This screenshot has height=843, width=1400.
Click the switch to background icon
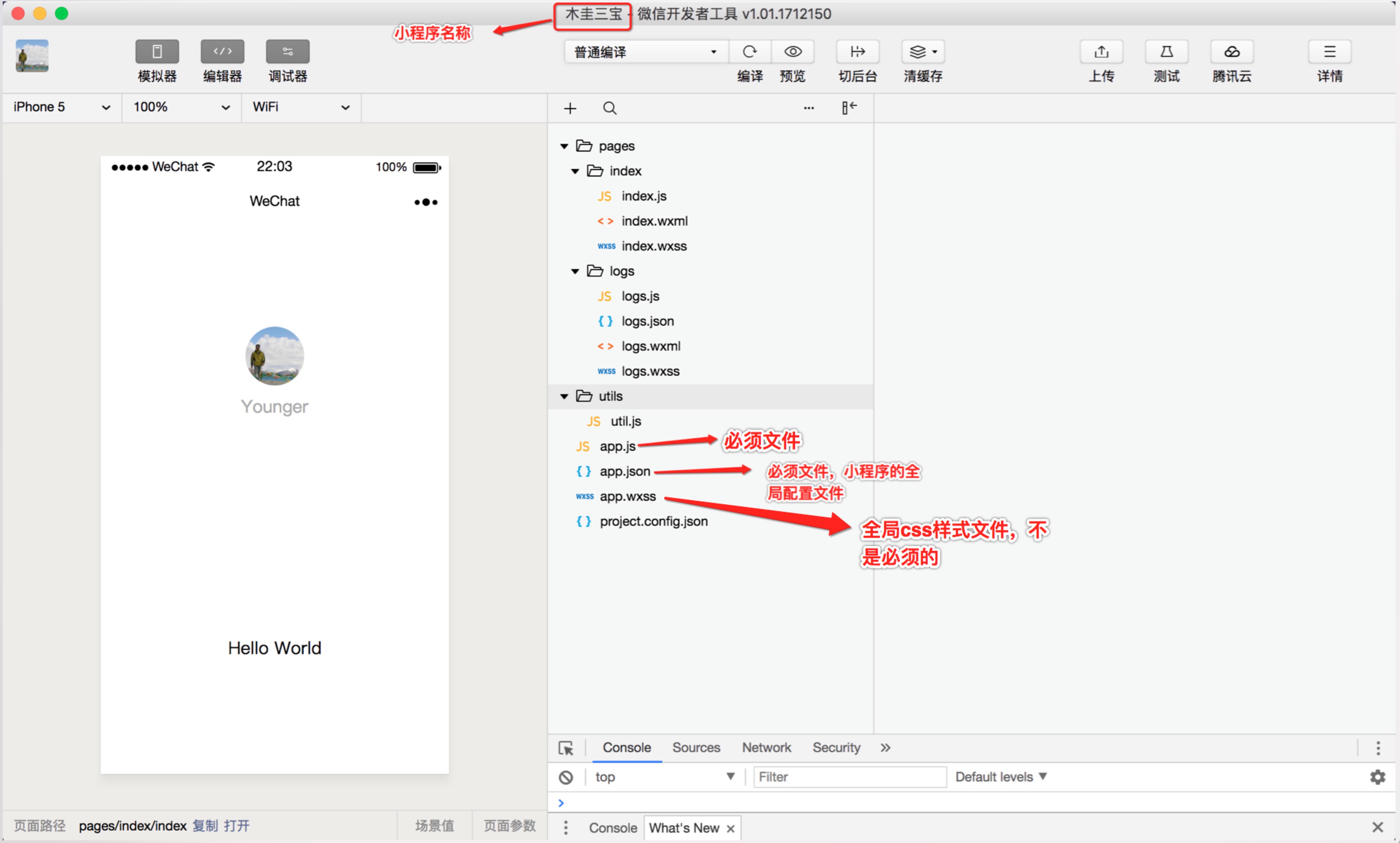point(858,52)
